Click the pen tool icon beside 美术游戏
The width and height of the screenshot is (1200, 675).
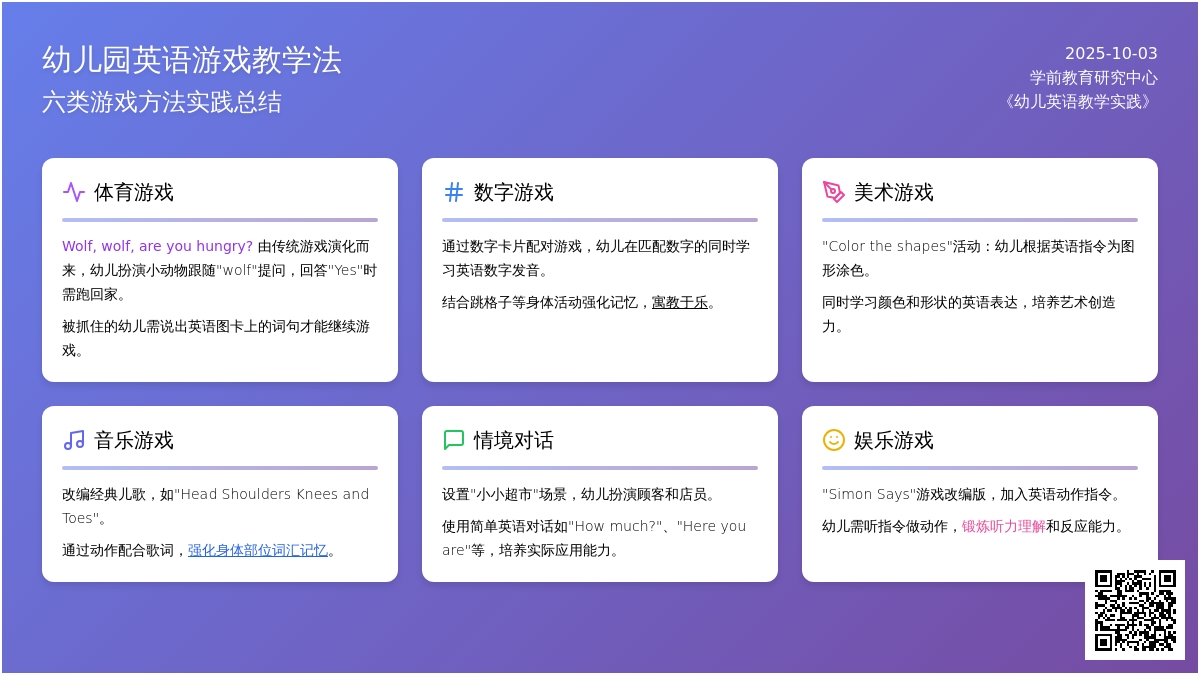[834, 192]
